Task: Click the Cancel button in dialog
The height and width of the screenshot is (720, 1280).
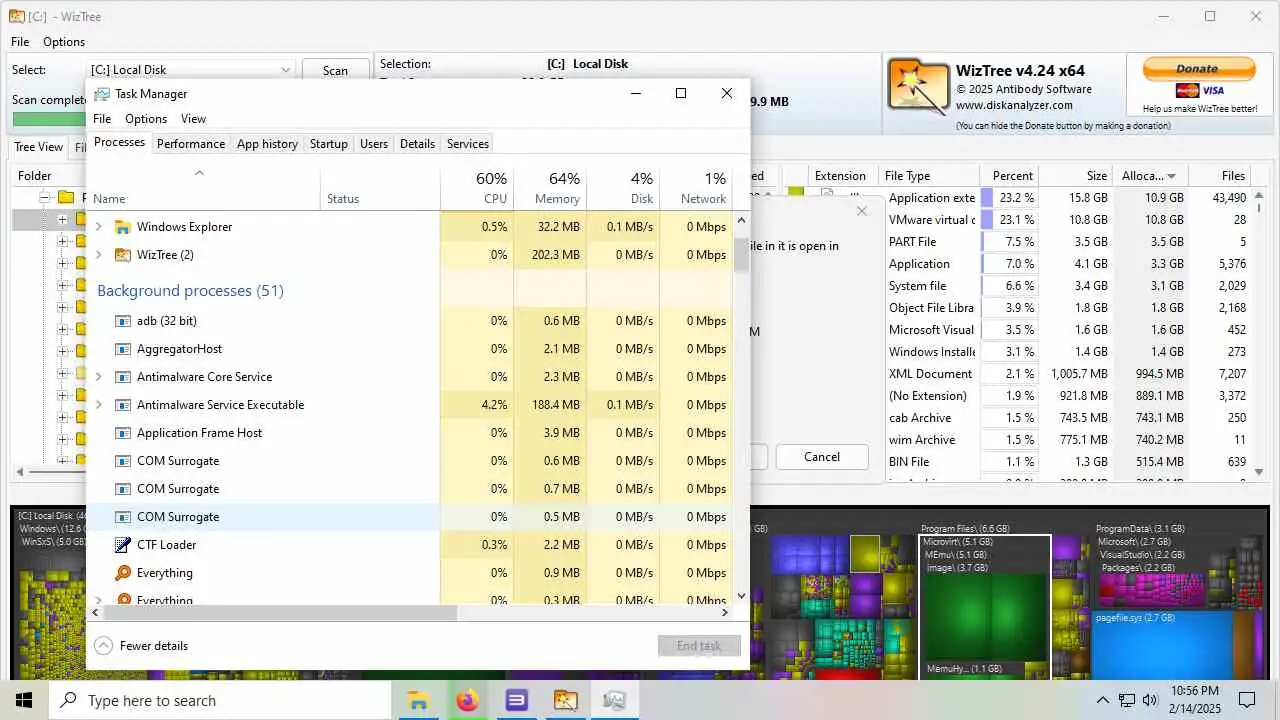Action: click(822, 457)
